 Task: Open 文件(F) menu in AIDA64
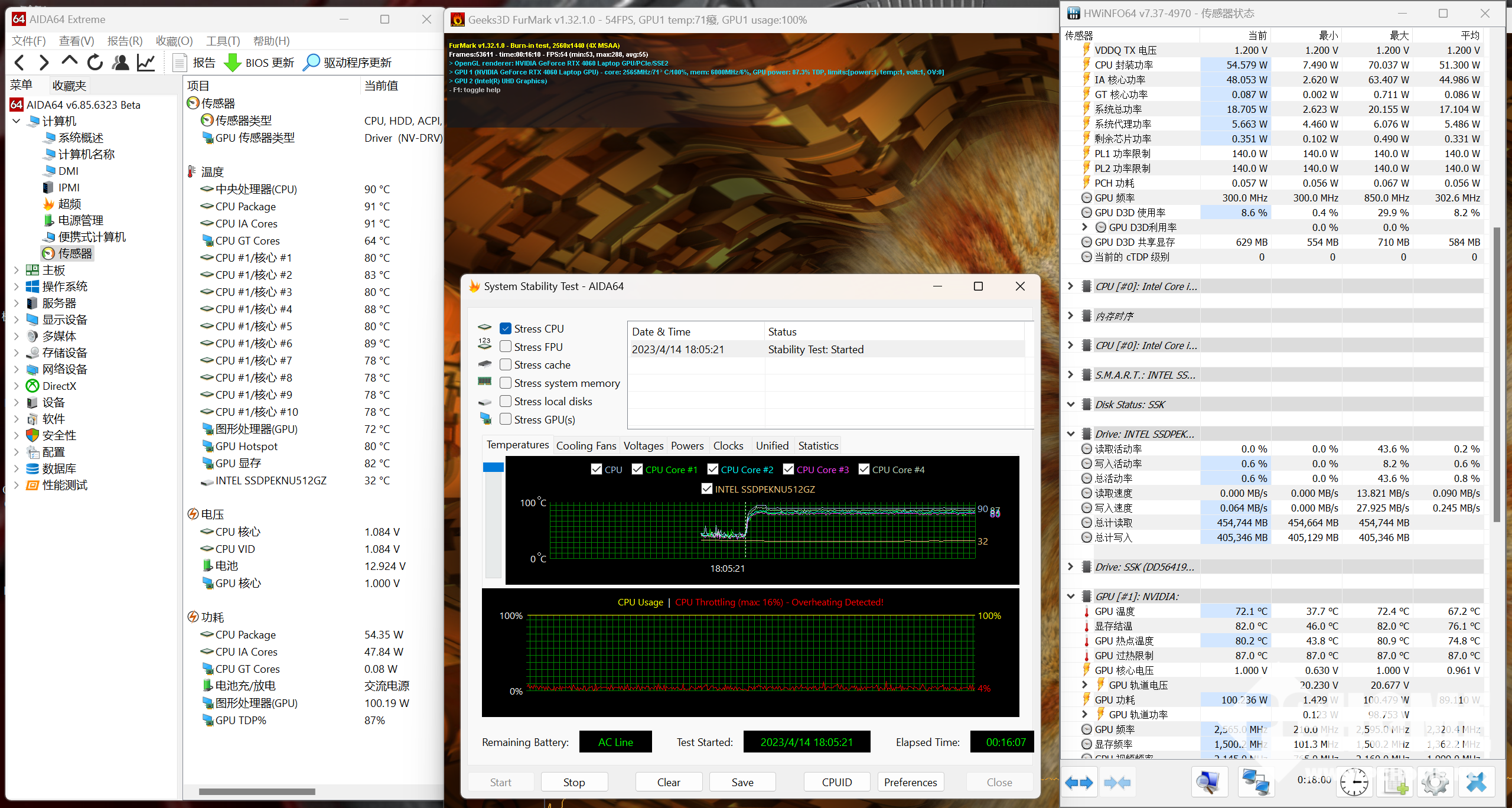pyautogui.click(x=29, y=41)
